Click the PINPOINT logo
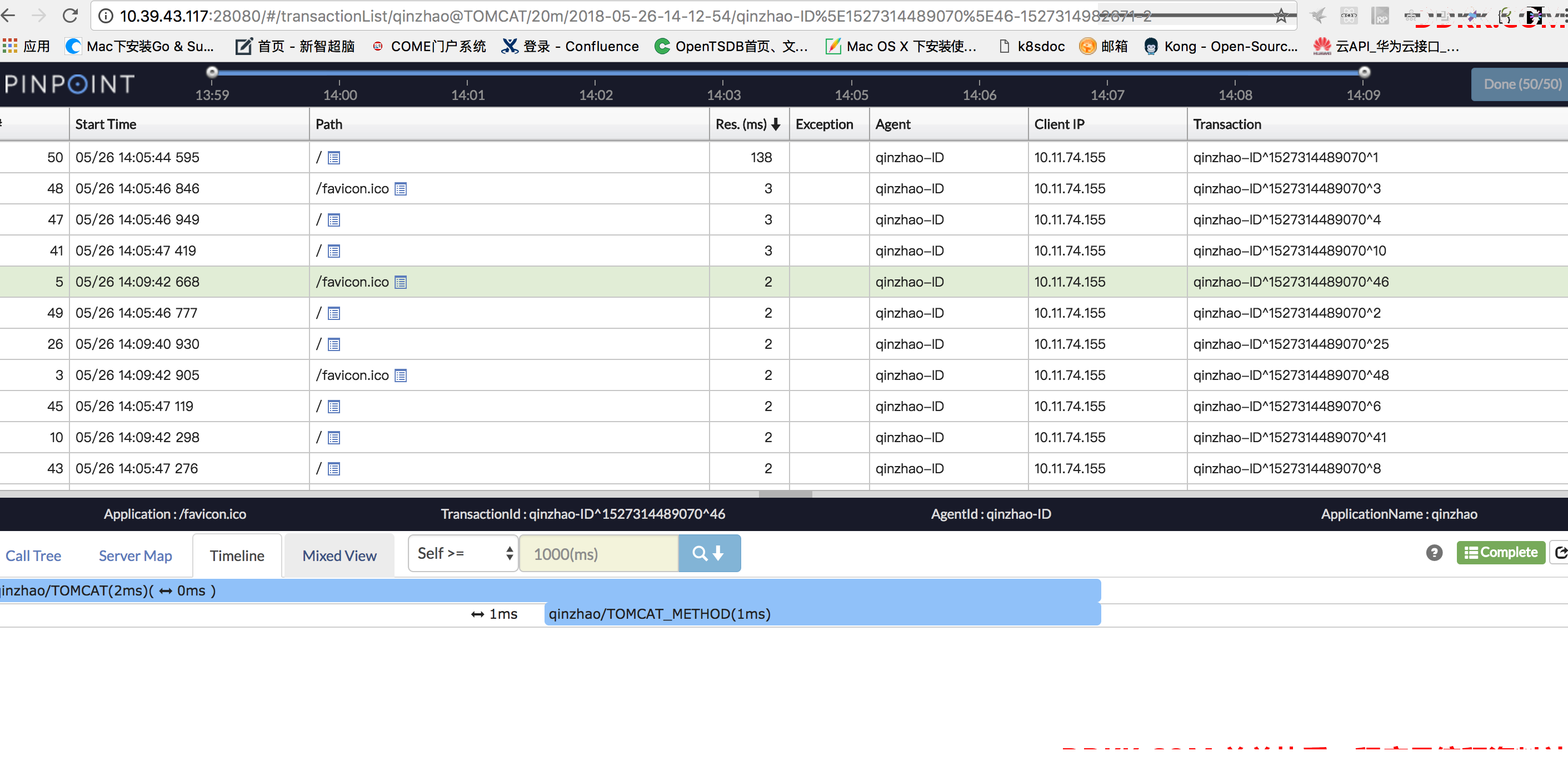The image size is (1568, 771). pyautogui.click(x=69, y=84)
